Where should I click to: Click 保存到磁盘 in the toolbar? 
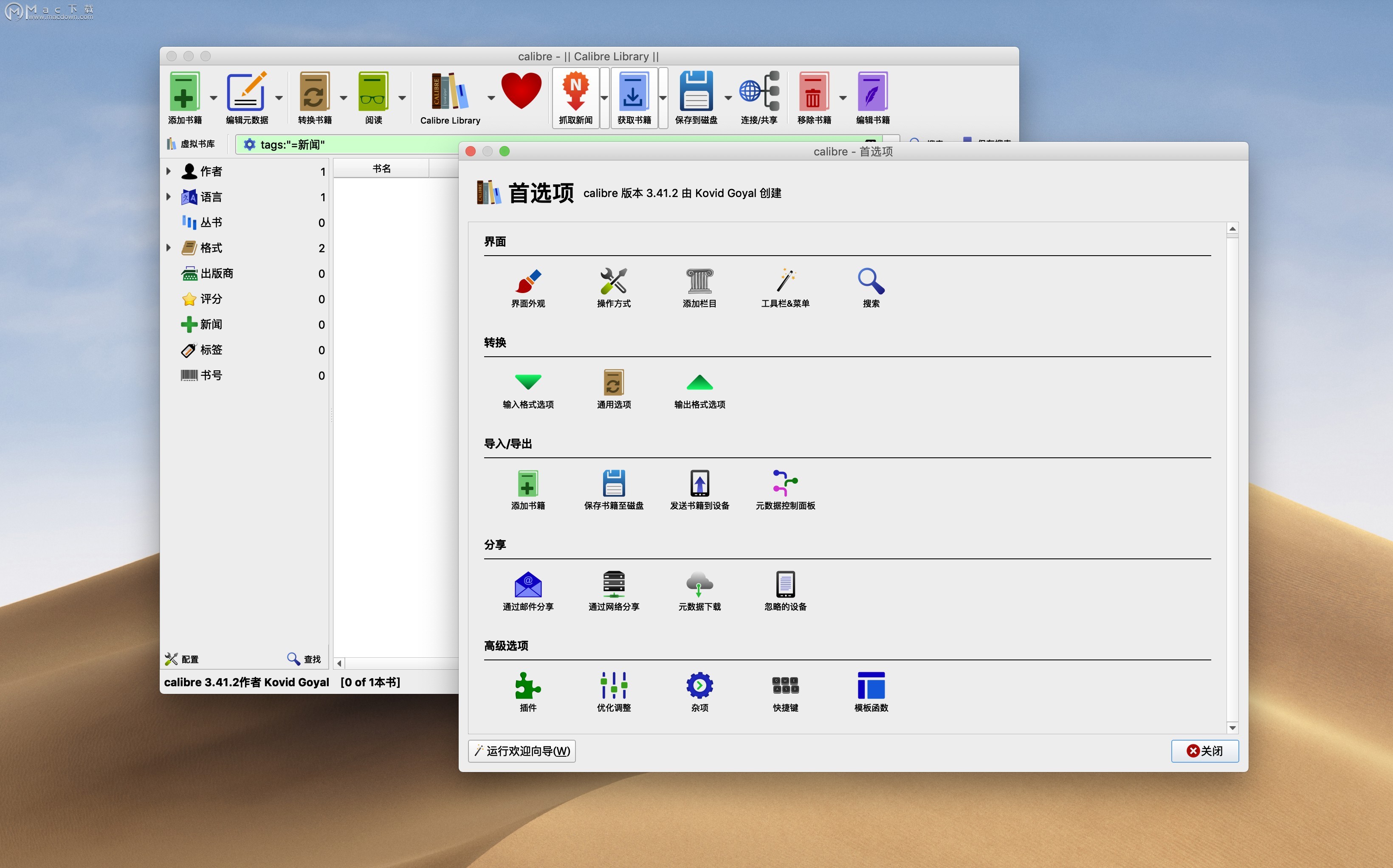coord(696,98)
